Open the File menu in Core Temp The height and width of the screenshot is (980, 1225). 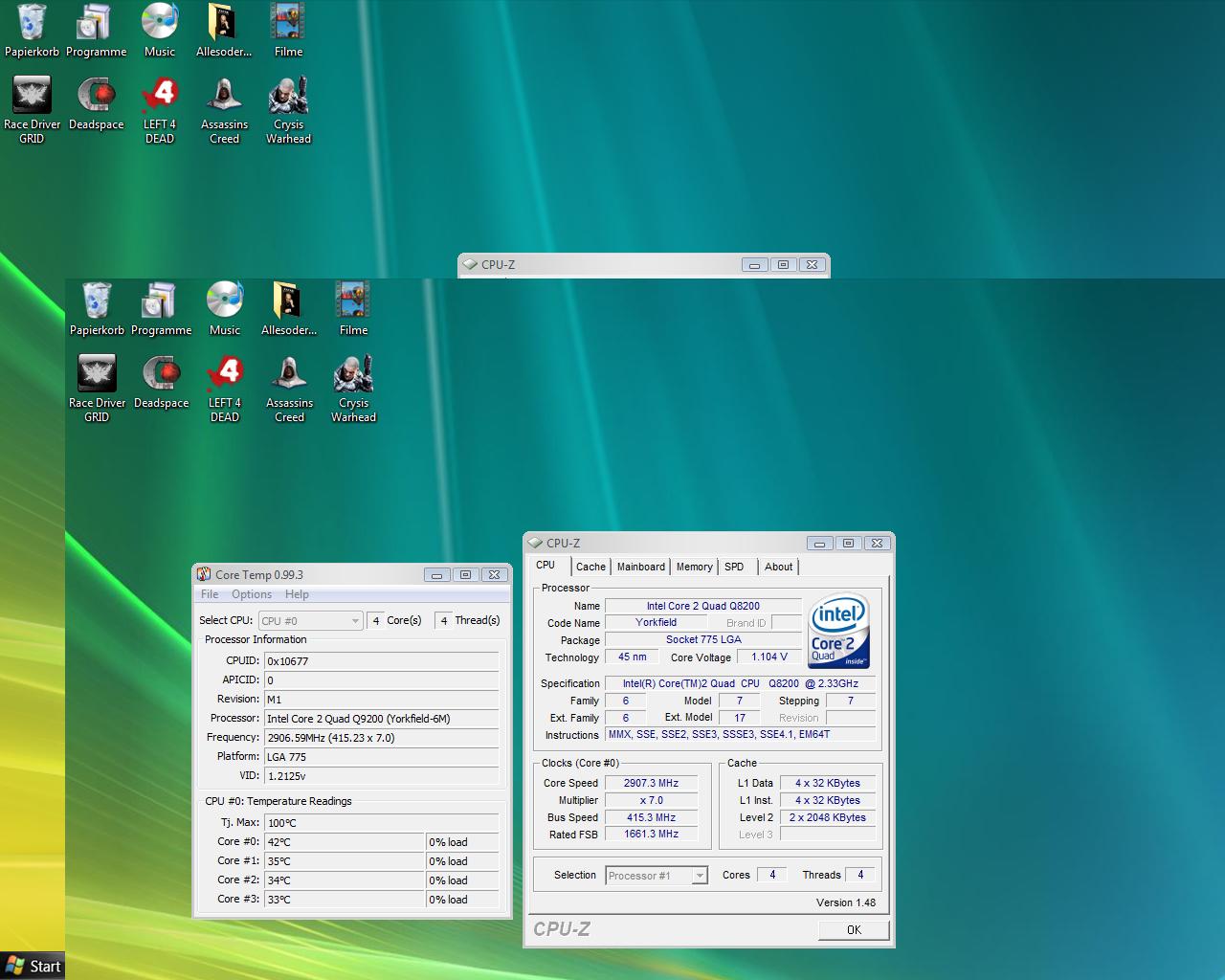click(x=210, y=594)
